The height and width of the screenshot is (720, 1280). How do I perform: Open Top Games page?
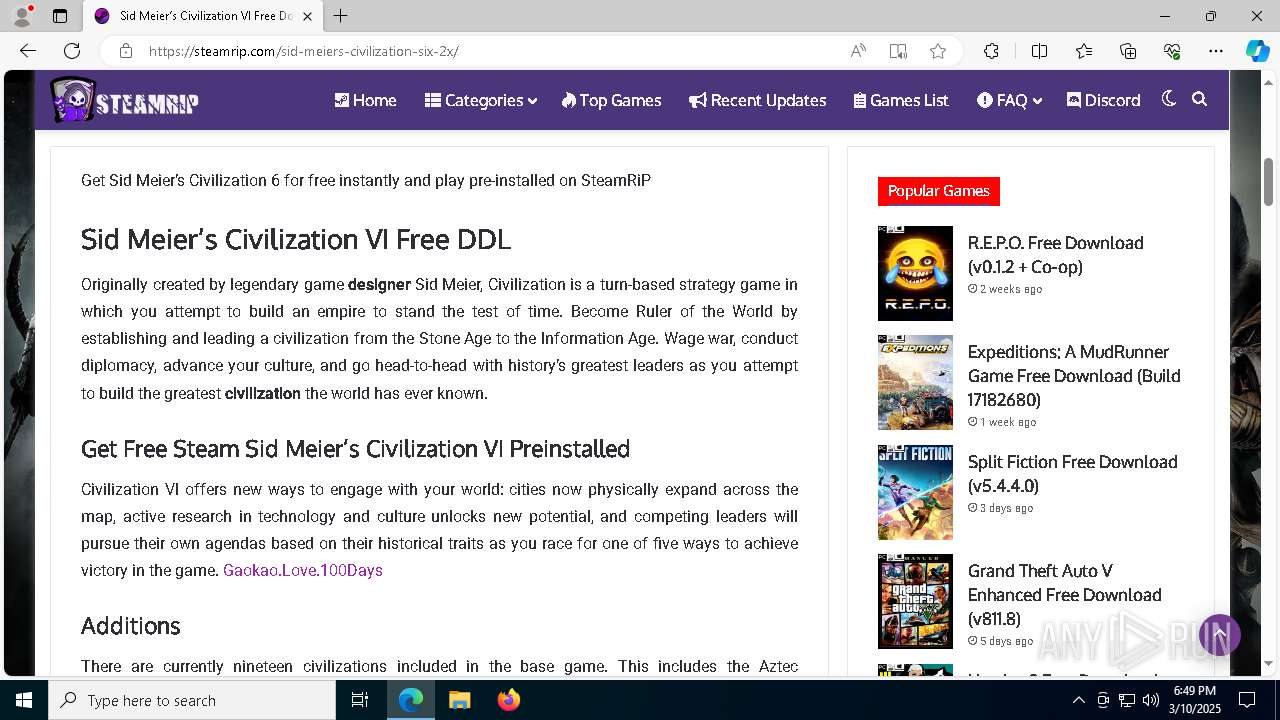click(x=612, y=100)
